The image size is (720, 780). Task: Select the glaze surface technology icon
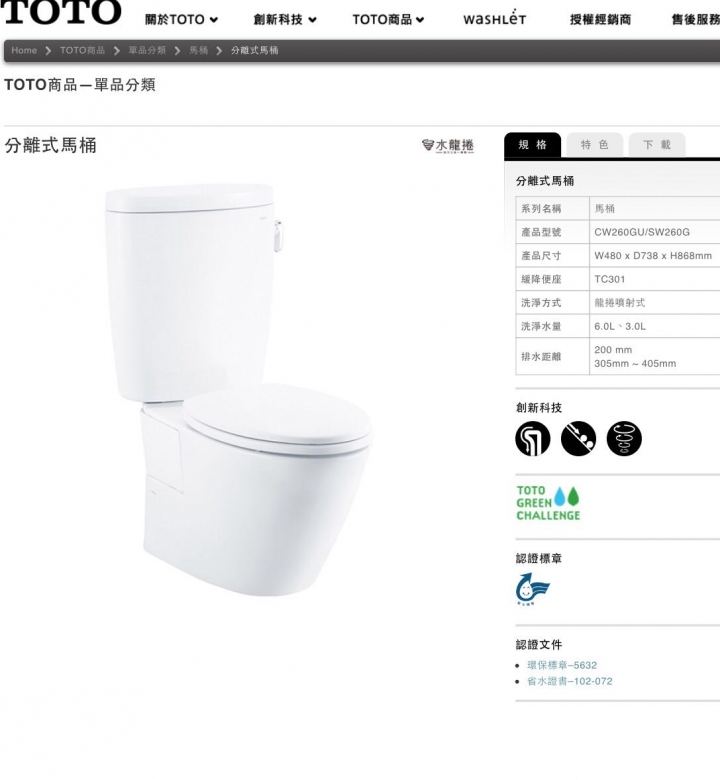578,438
